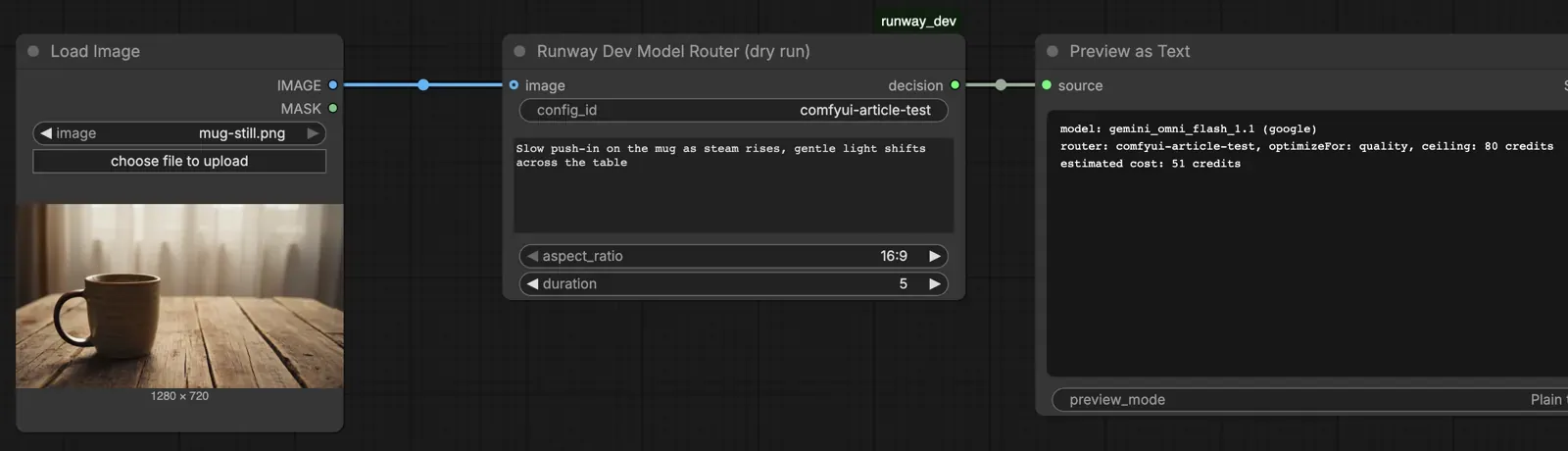Increase the duration value with right arrow
Screen dimensions: 1568x451
click(935, 283)
